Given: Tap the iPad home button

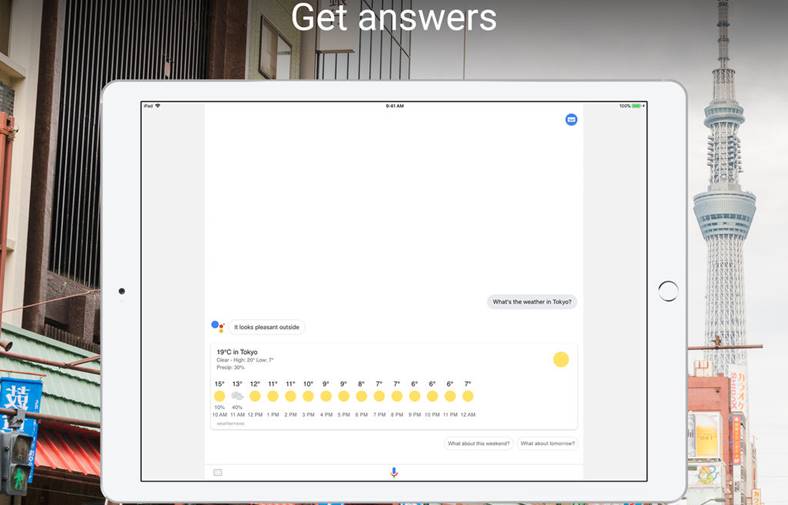Looking at the screenshot, I should 668,291.
